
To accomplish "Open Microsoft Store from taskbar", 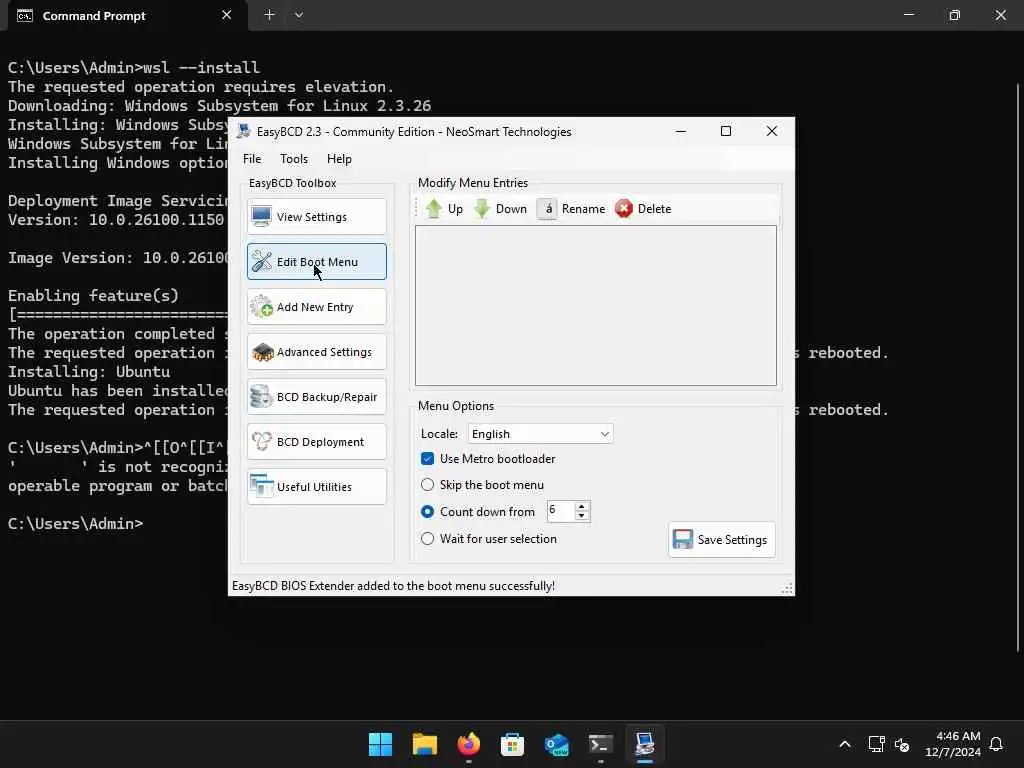I will point(513,744).
